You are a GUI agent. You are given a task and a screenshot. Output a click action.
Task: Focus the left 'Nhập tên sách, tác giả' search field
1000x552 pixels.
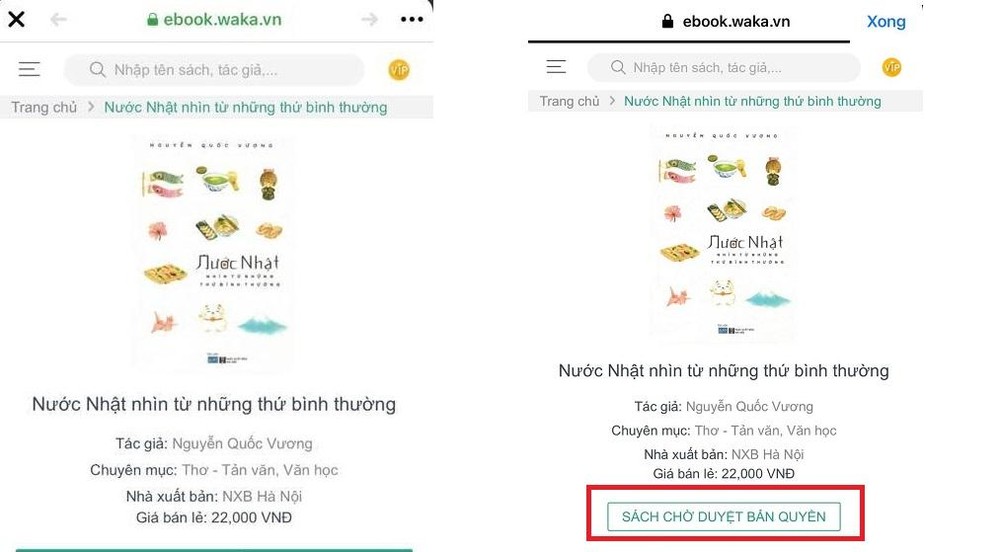coord(214,69)
